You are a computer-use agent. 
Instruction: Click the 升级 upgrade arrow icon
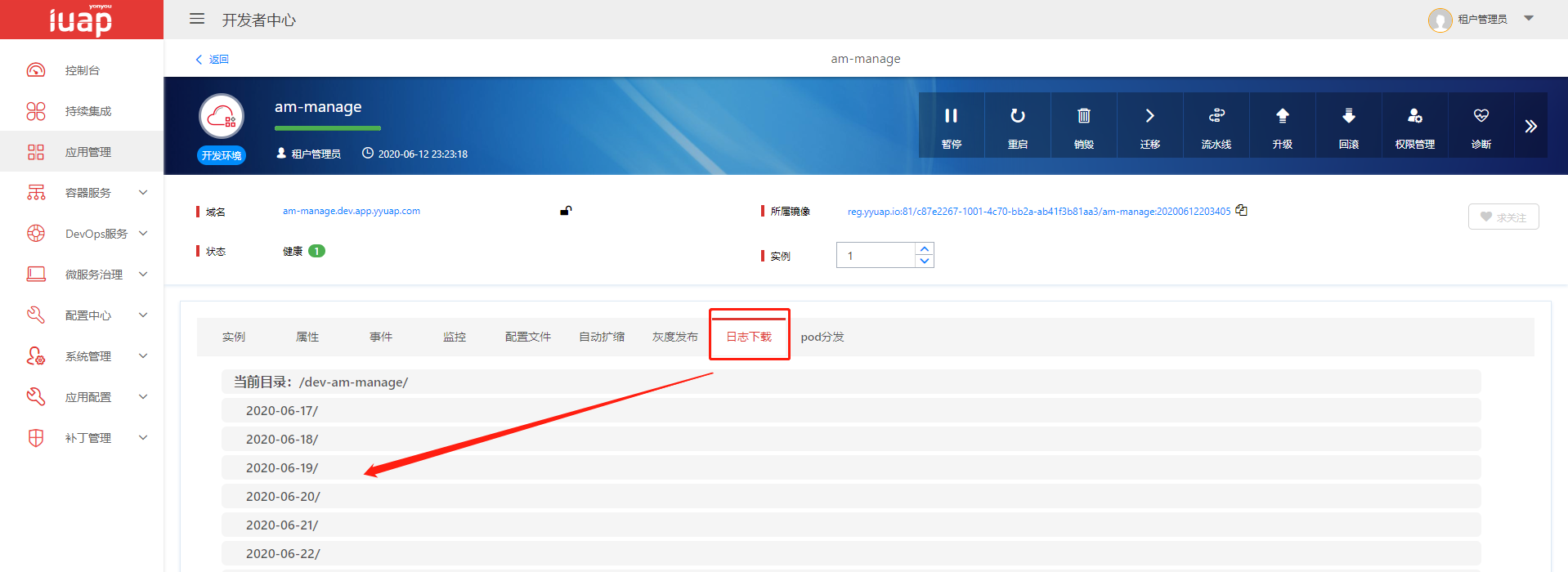point(1282,116)
